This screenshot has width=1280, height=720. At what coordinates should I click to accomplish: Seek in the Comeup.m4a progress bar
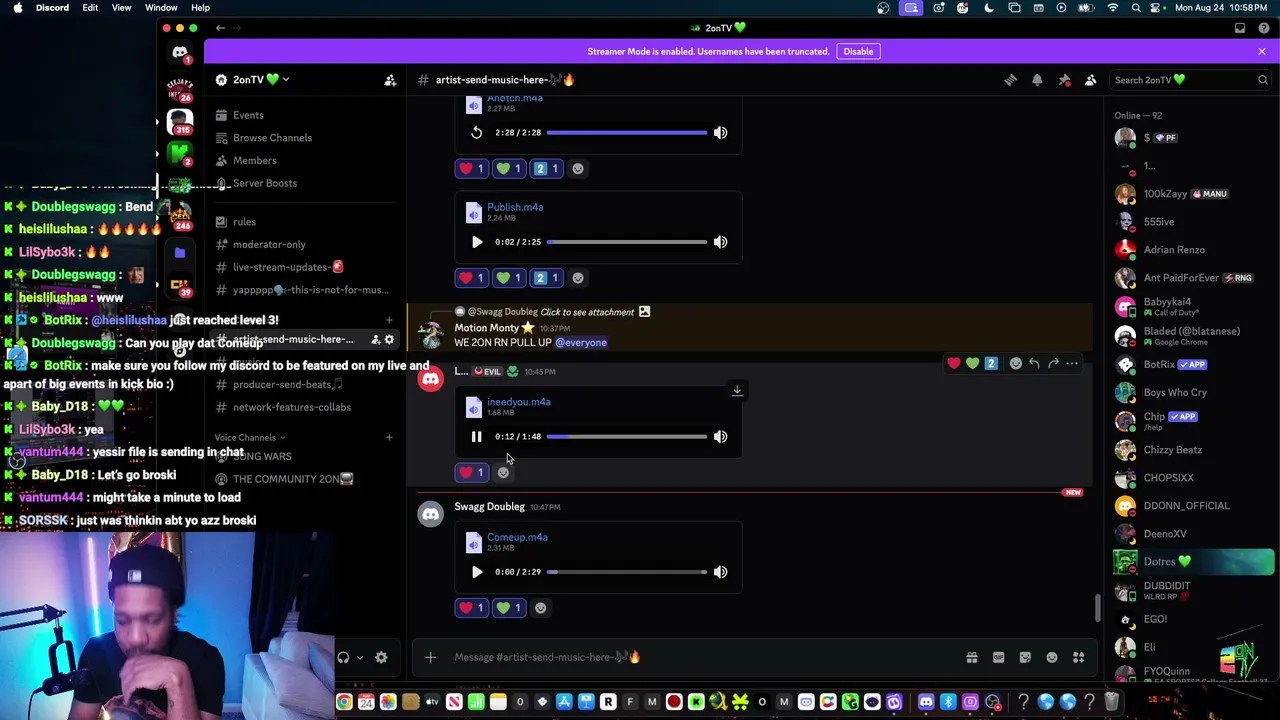[x=627, y=572]
